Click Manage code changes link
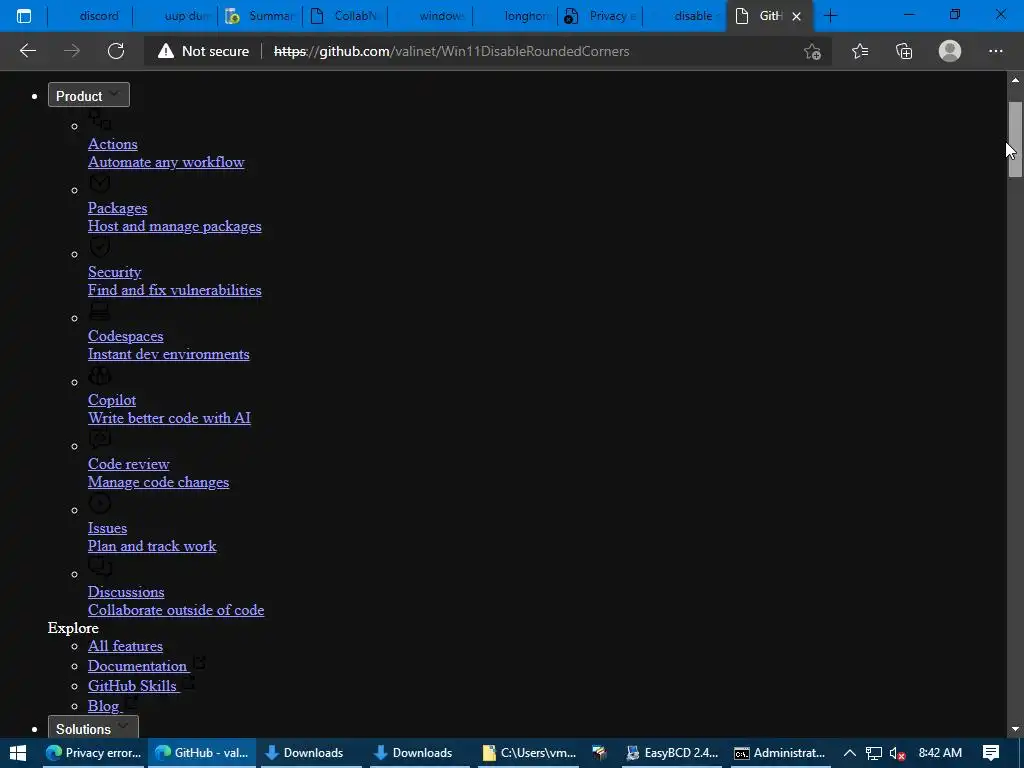Viewport: 1024px width, 768px height. pyautogui.click(x=158, y=482)
